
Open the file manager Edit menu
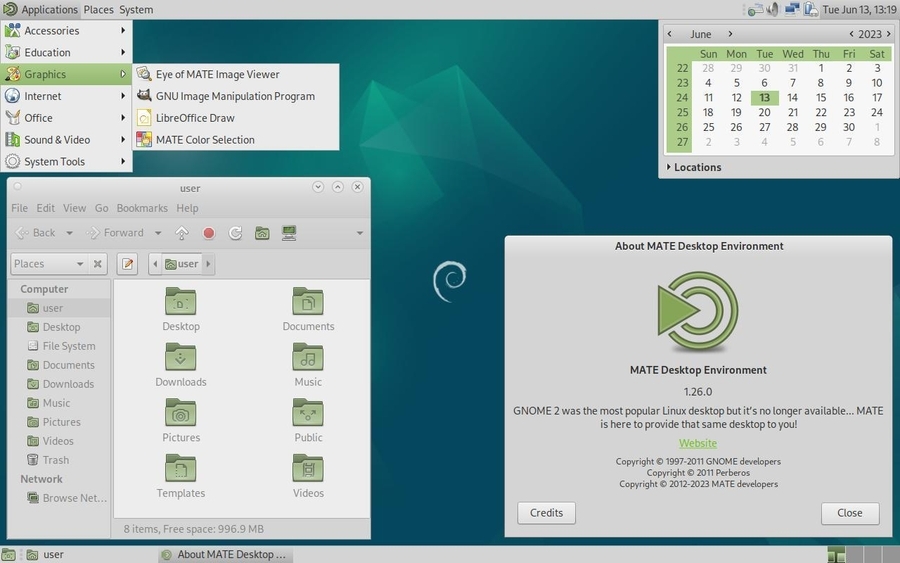pyautogui.click(x=45, y=208)
